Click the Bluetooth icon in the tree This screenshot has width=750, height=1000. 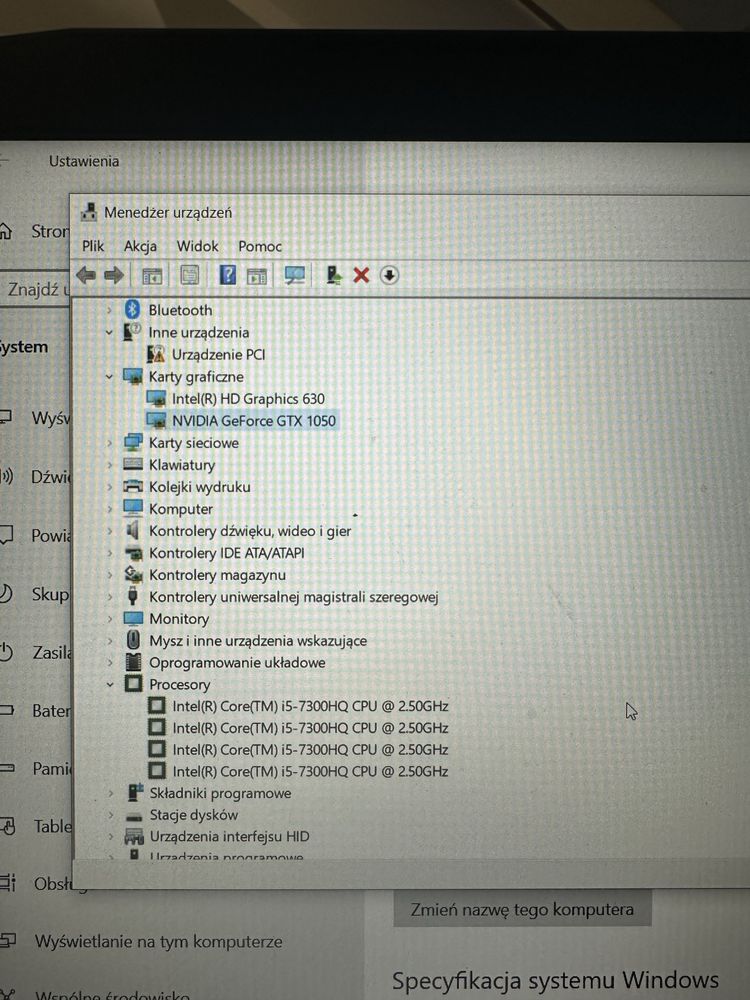tap(132, 309)
